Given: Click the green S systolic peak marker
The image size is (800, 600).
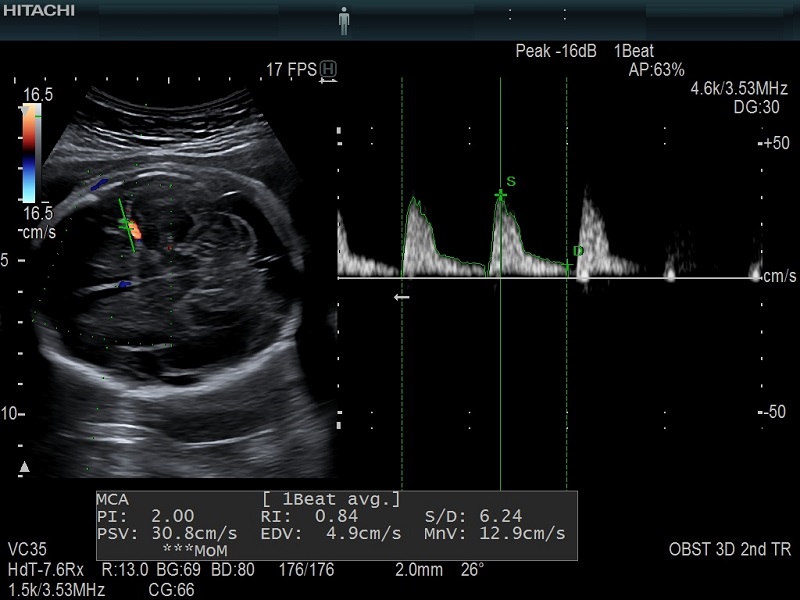Looking at the screenshot, I should (502, 195).
